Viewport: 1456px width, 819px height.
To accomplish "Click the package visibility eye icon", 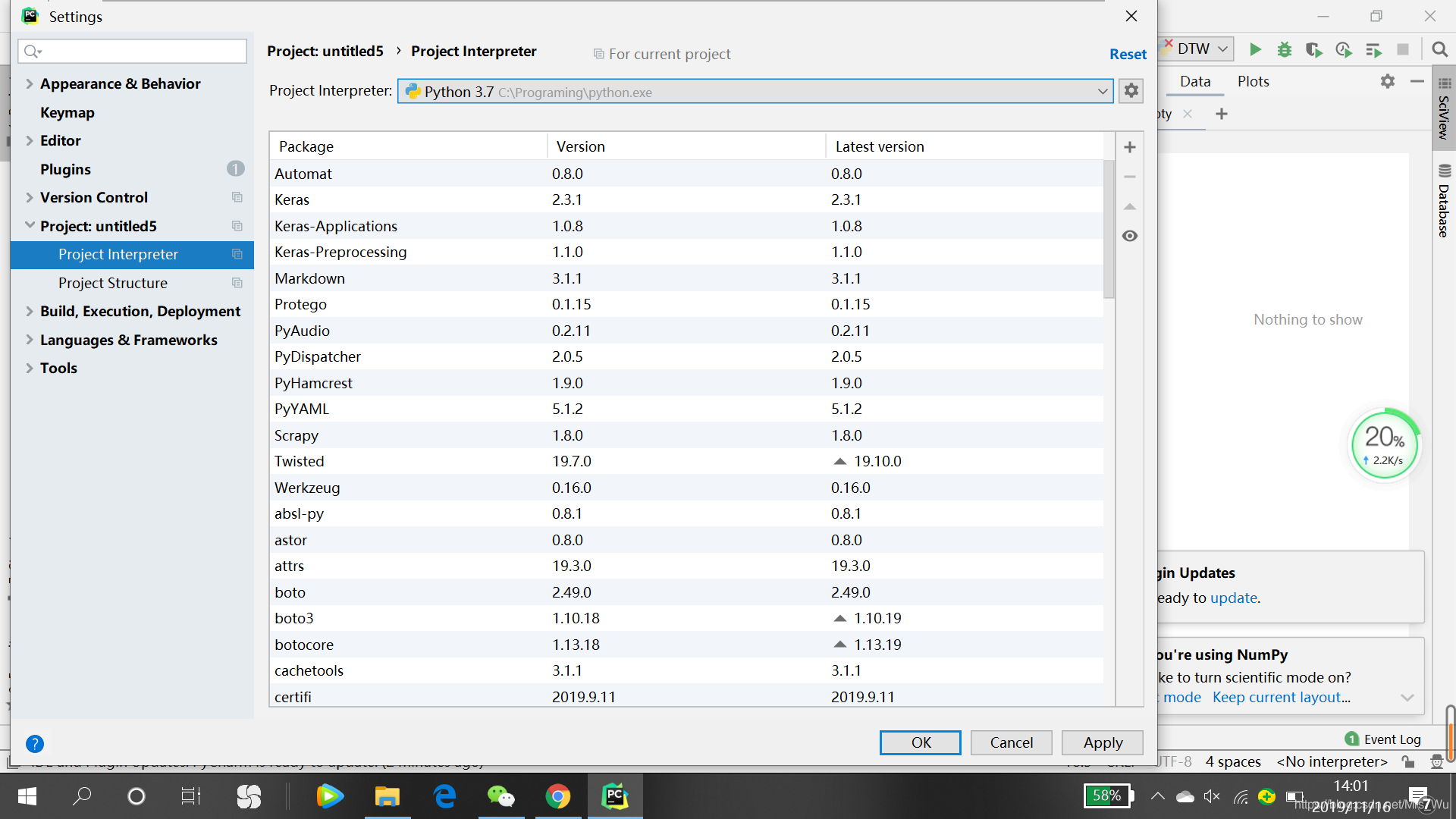I will pos(1131,236).
